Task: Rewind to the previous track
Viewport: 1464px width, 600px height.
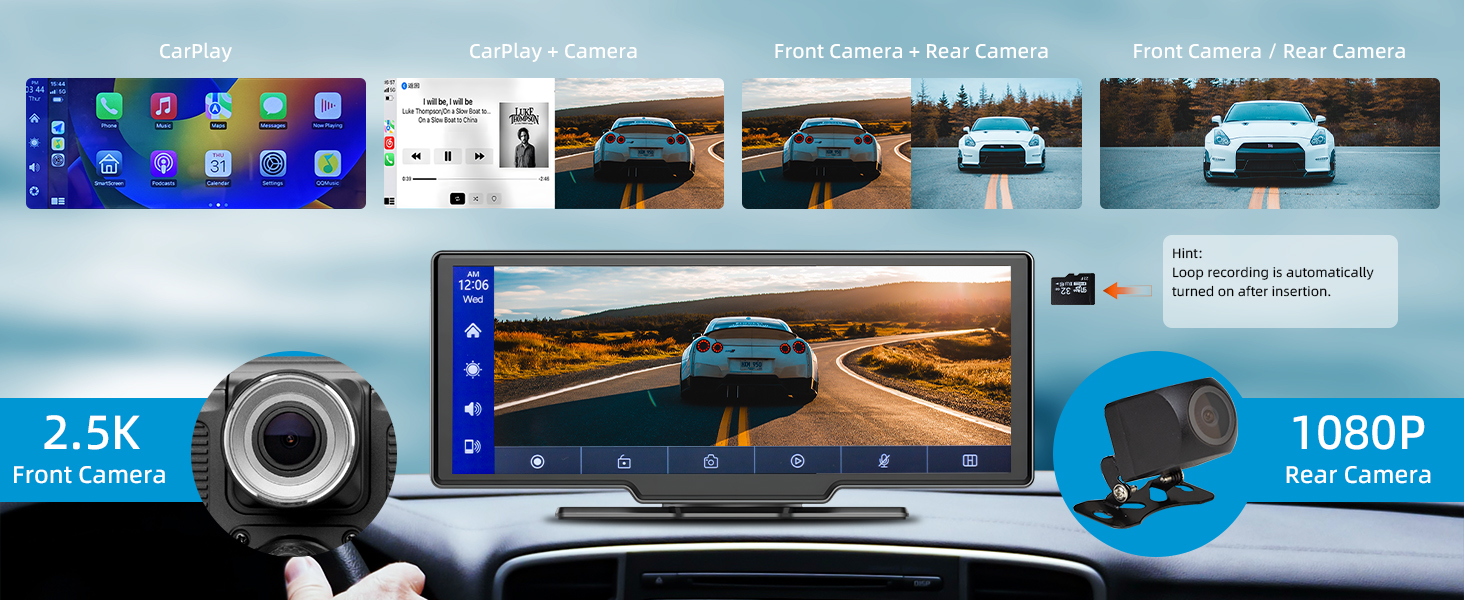Action: pyautogui.click(x=416, y=156)
